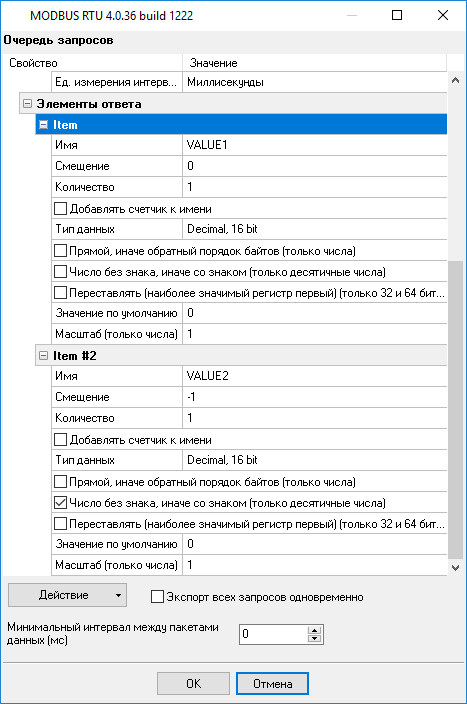
Task: Toggle 'Переставлять' checkbox under first Item
Action: coord(60,293)
